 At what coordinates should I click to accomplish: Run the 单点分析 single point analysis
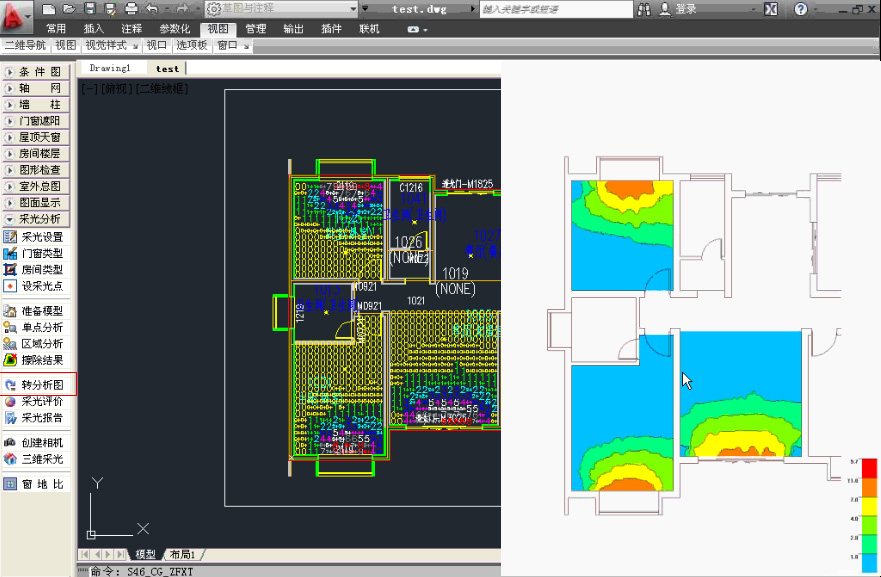point(40,327)
